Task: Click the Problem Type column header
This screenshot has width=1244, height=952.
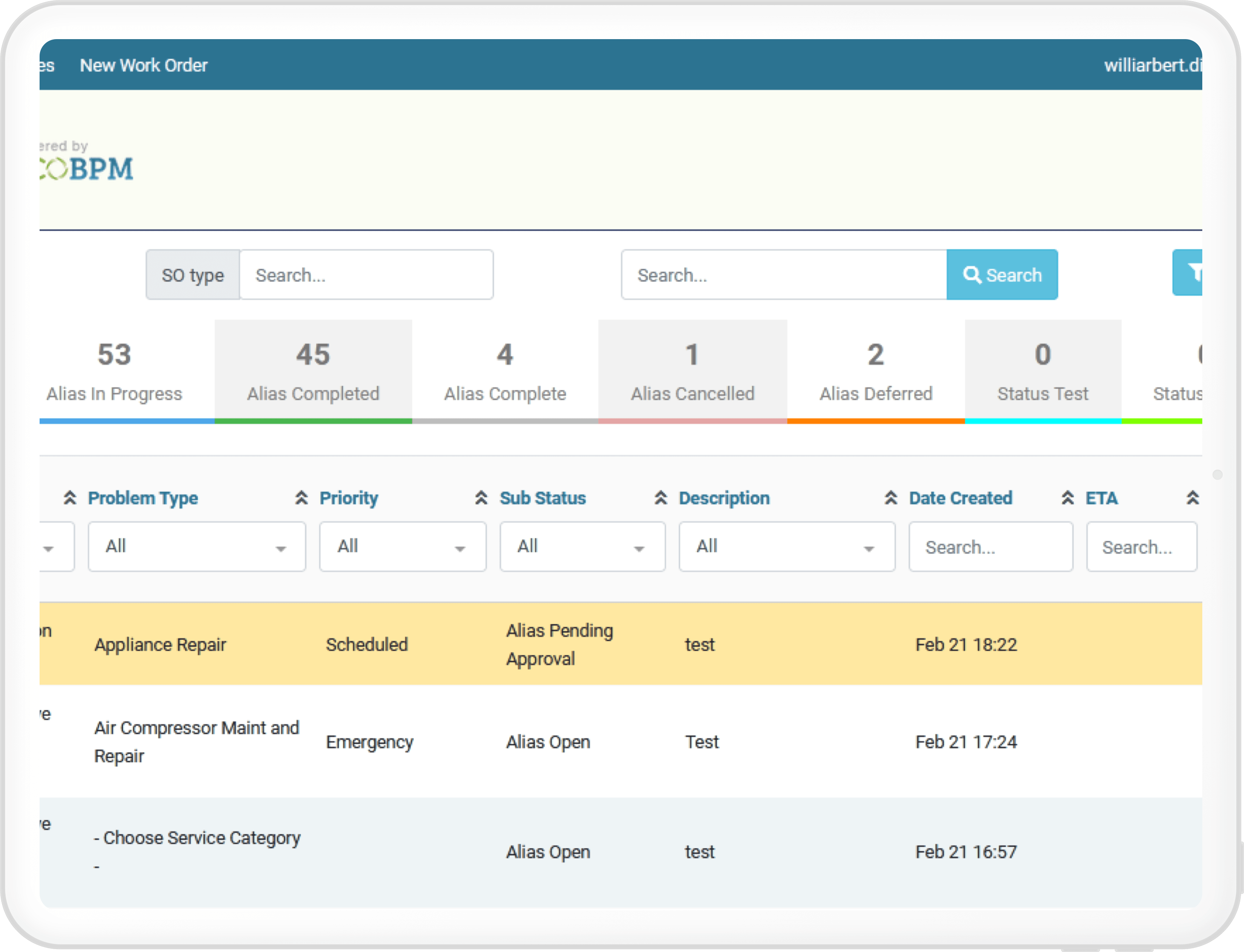Action: [x=143, y=498]
